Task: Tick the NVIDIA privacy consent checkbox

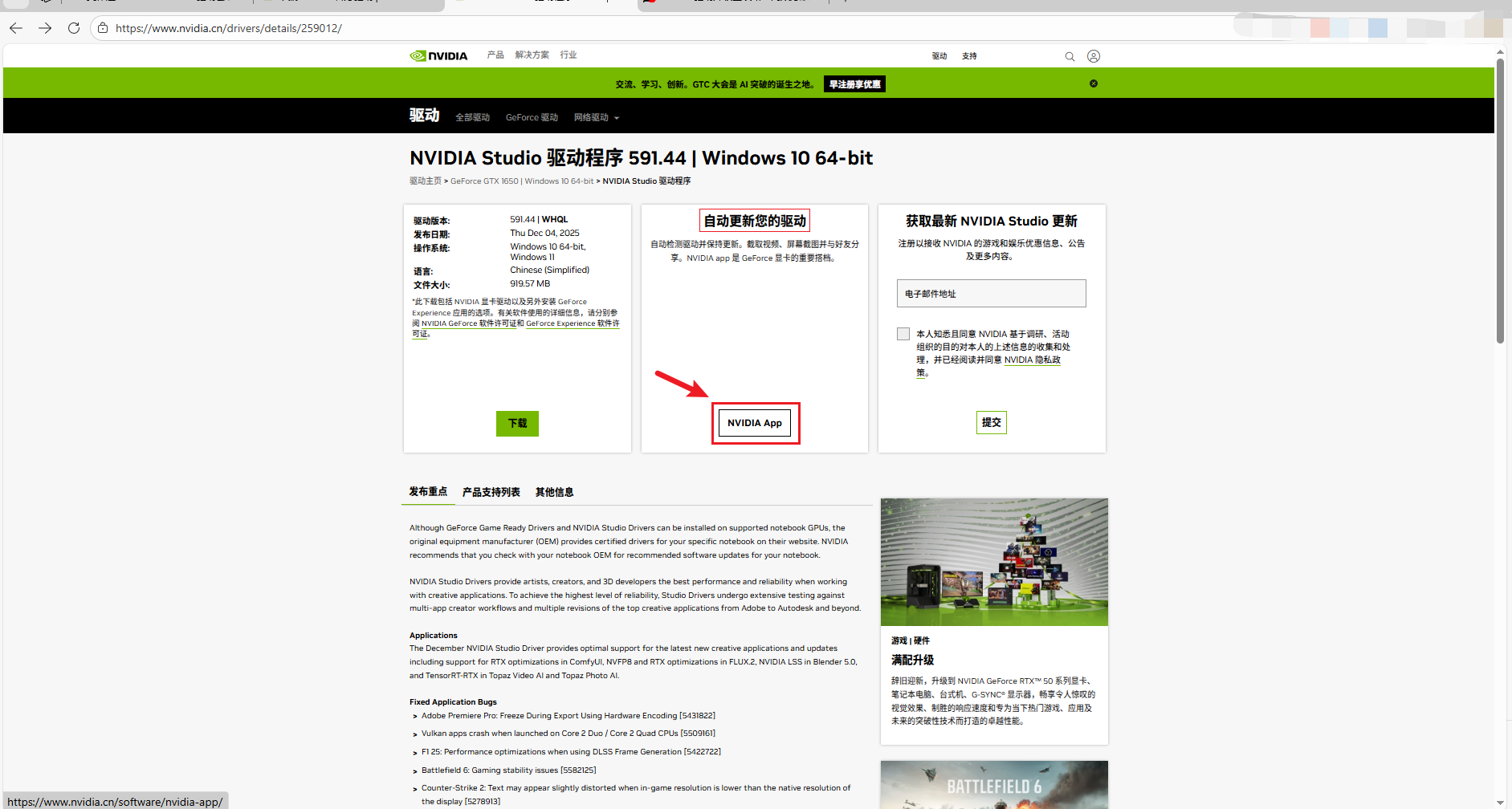Action: (903, 334)
